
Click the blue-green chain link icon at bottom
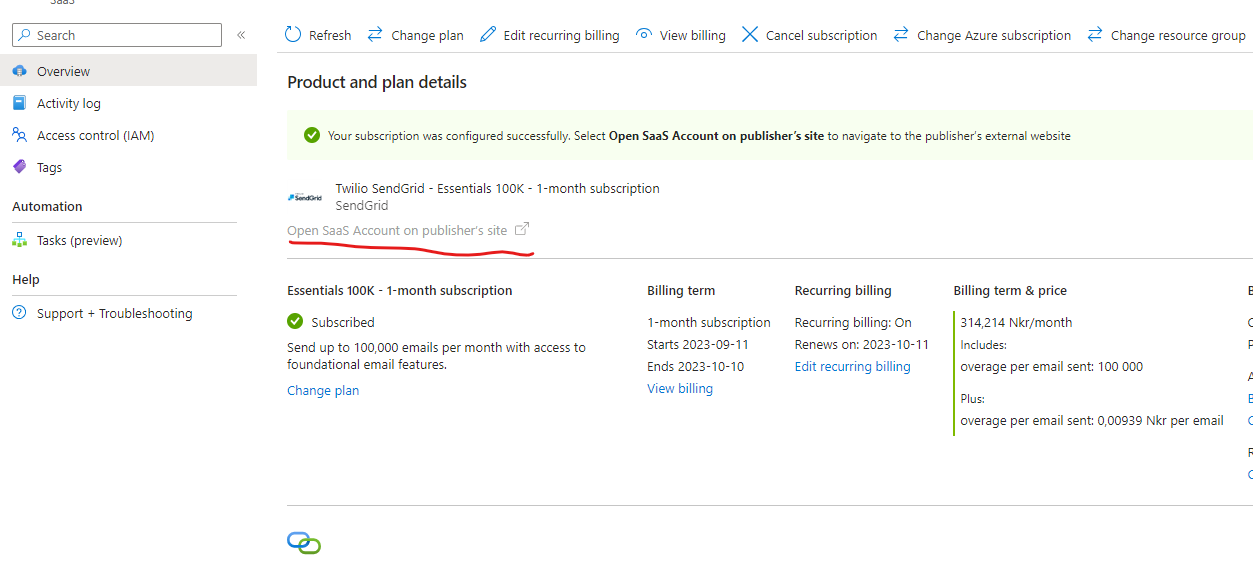click(304, 543)
